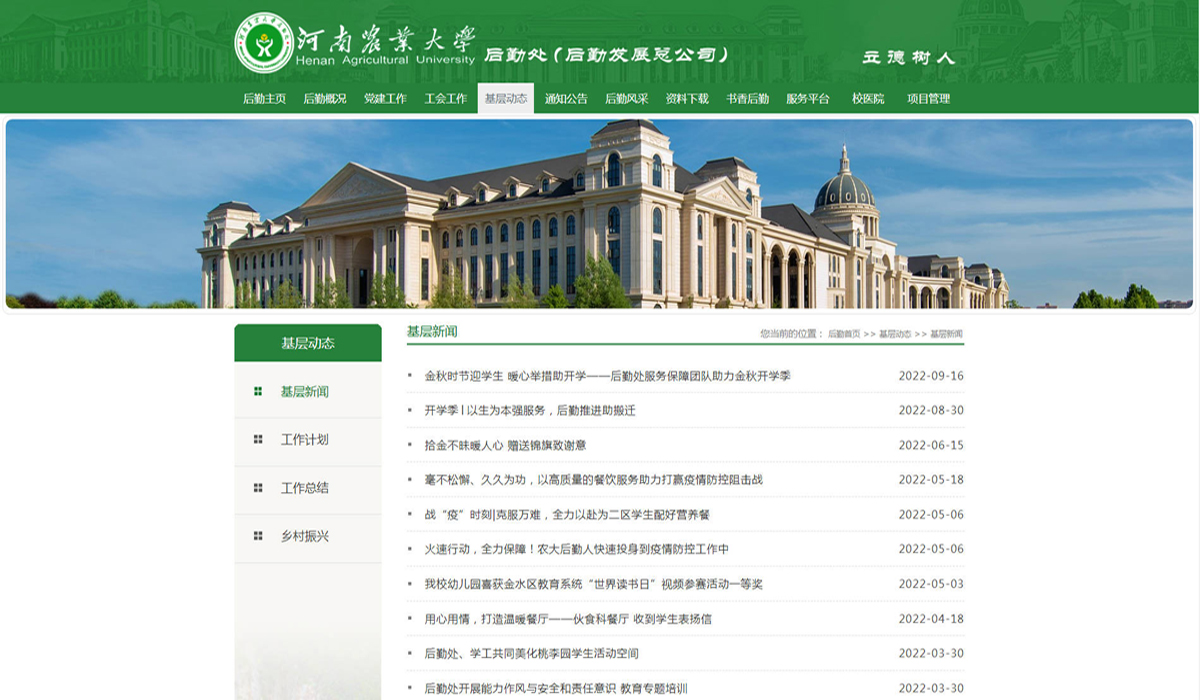Open the 后勤主页 navigation menu item
Image resolution: width=1200 pixels, height=700 pixels.
click(264, 98)
